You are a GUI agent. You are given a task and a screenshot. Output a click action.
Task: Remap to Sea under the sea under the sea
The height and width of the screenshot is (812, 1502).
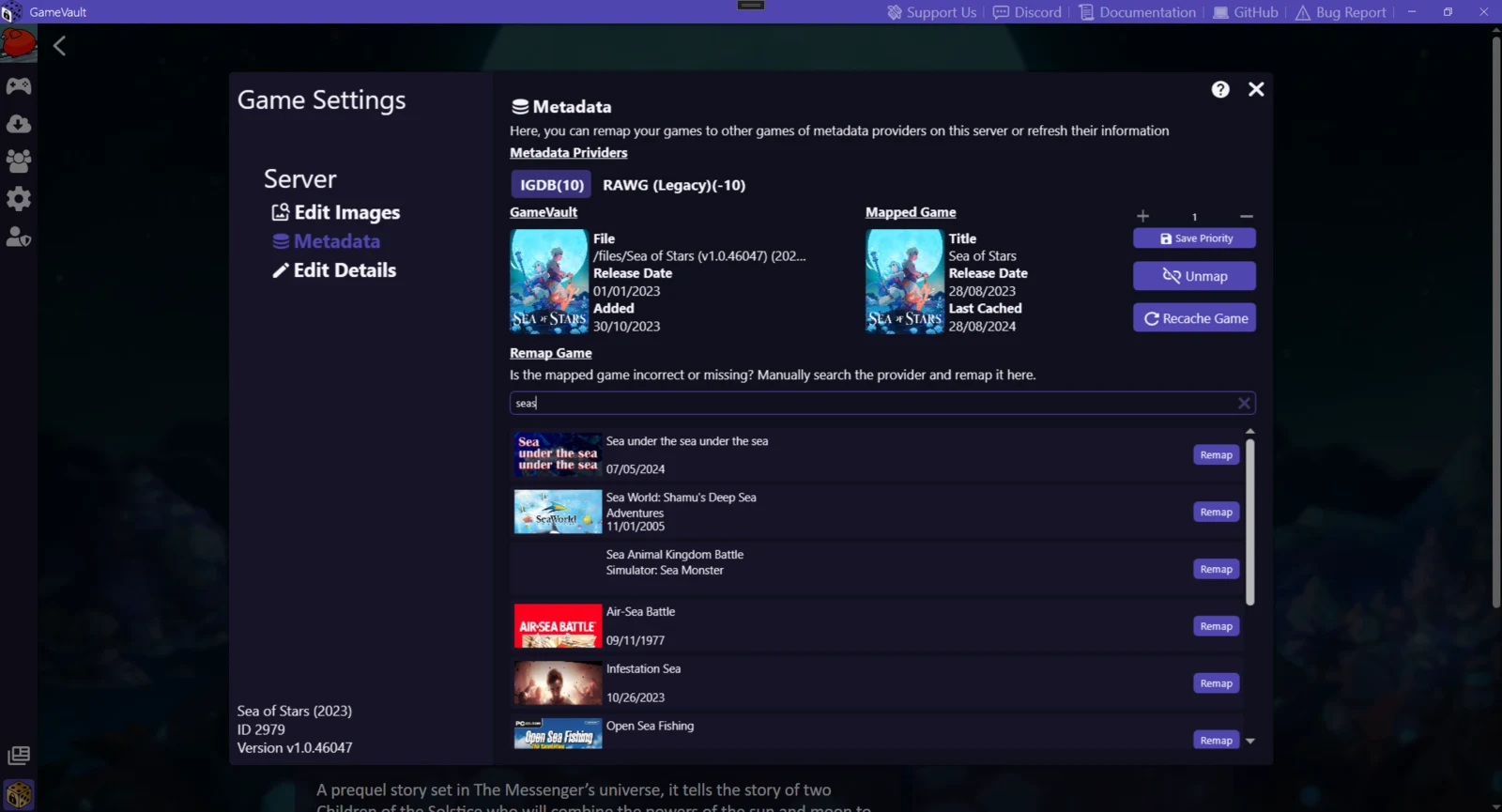[1216, 455]
